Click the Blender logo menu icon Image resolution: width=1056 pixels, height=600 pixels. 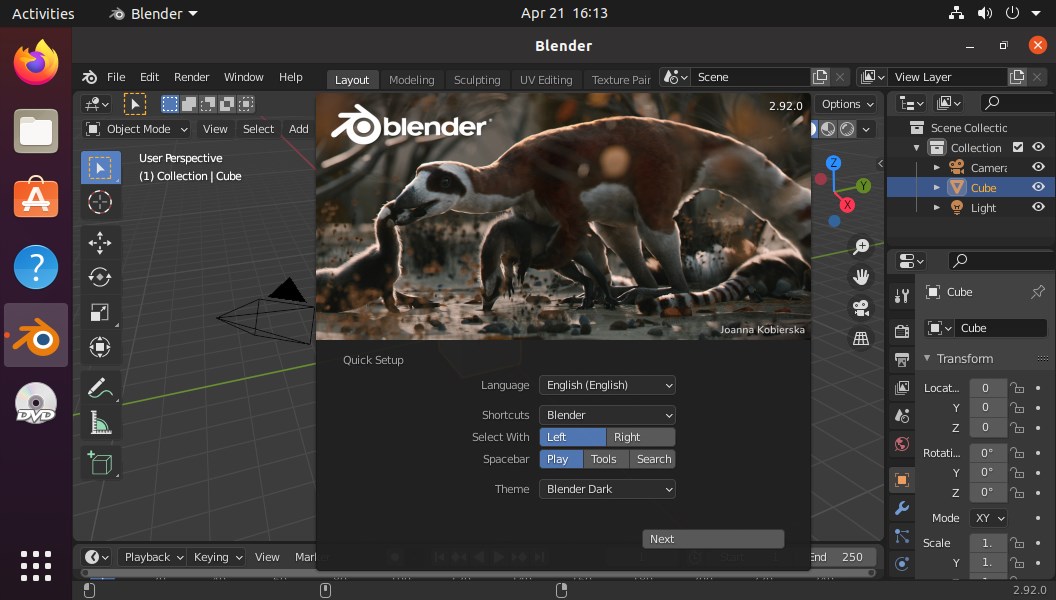90,77
